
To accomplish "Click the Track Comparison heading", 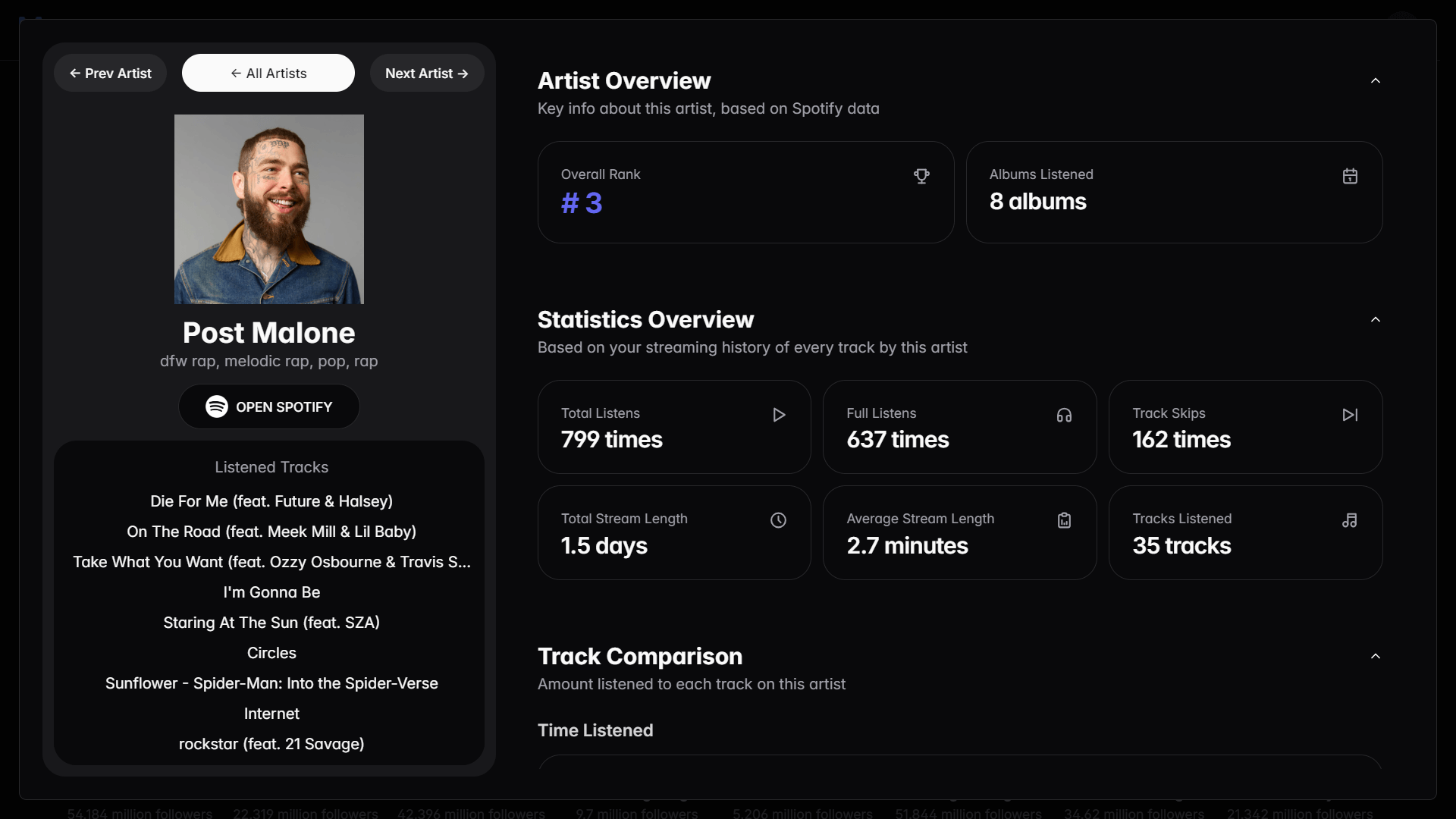I will click(x=640, y=656).
